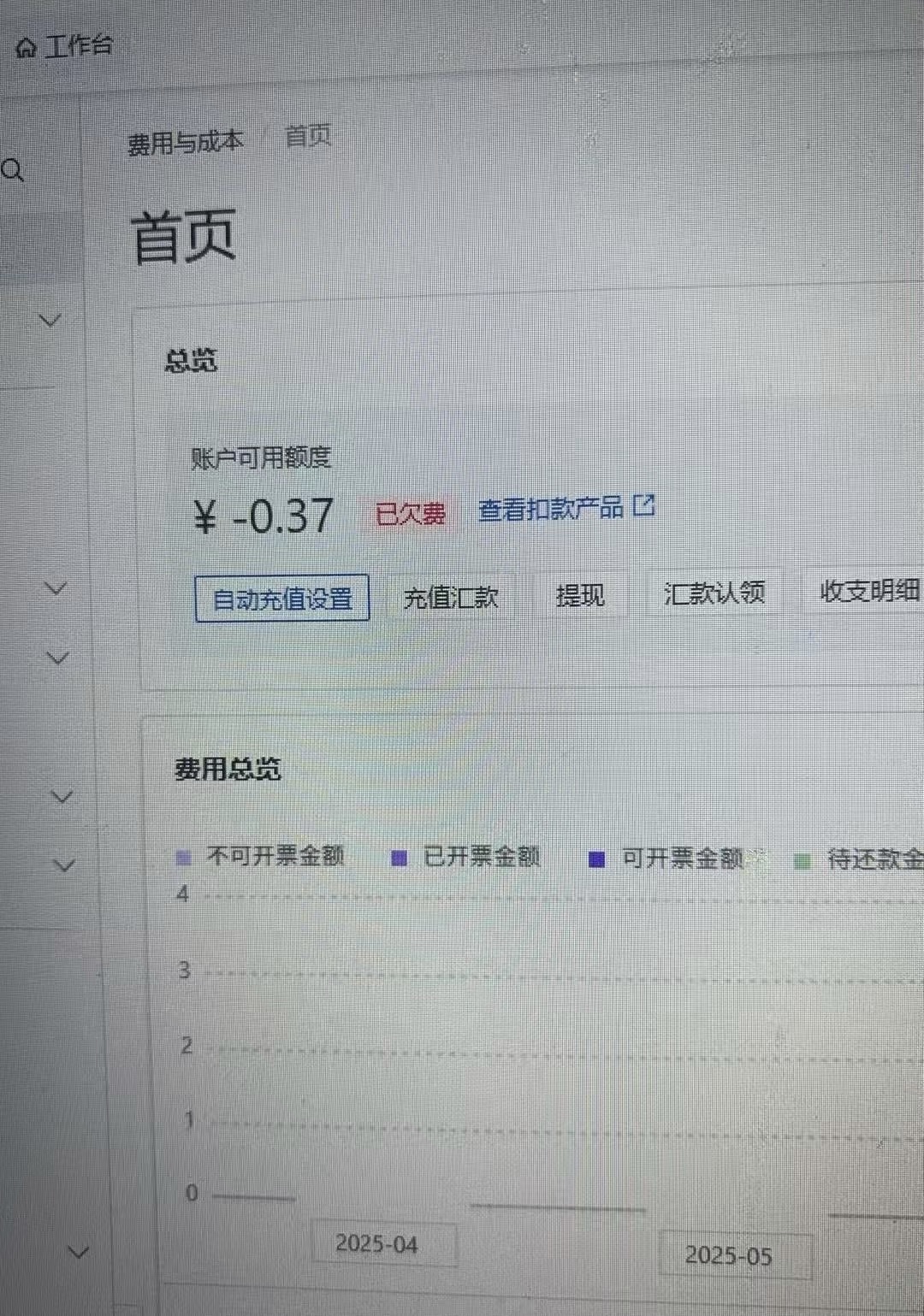Click the 充值汇款 button

[x=451, y=597]
